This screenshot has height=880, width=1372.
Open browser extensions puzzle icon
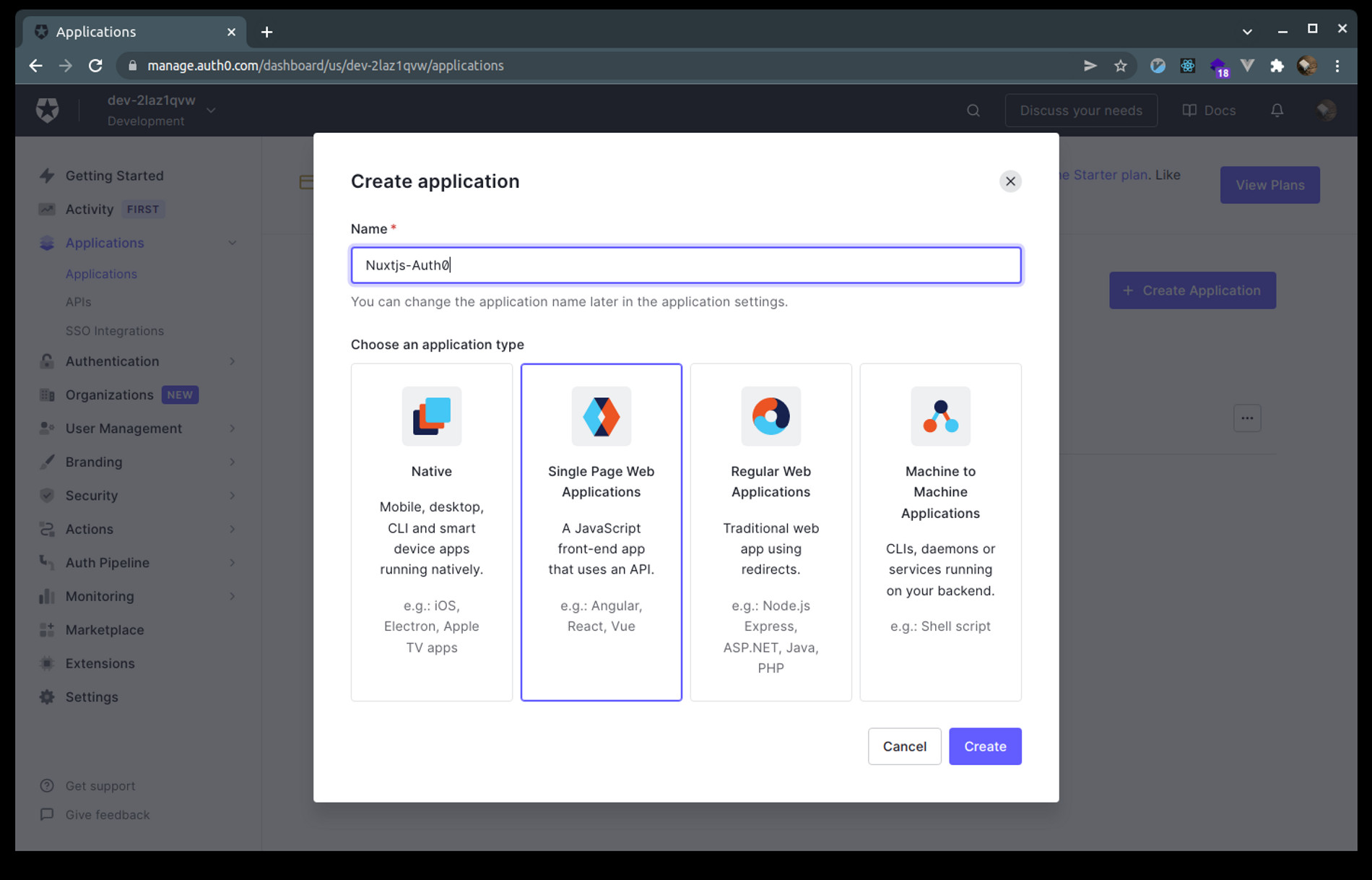tap(1277, 66)
